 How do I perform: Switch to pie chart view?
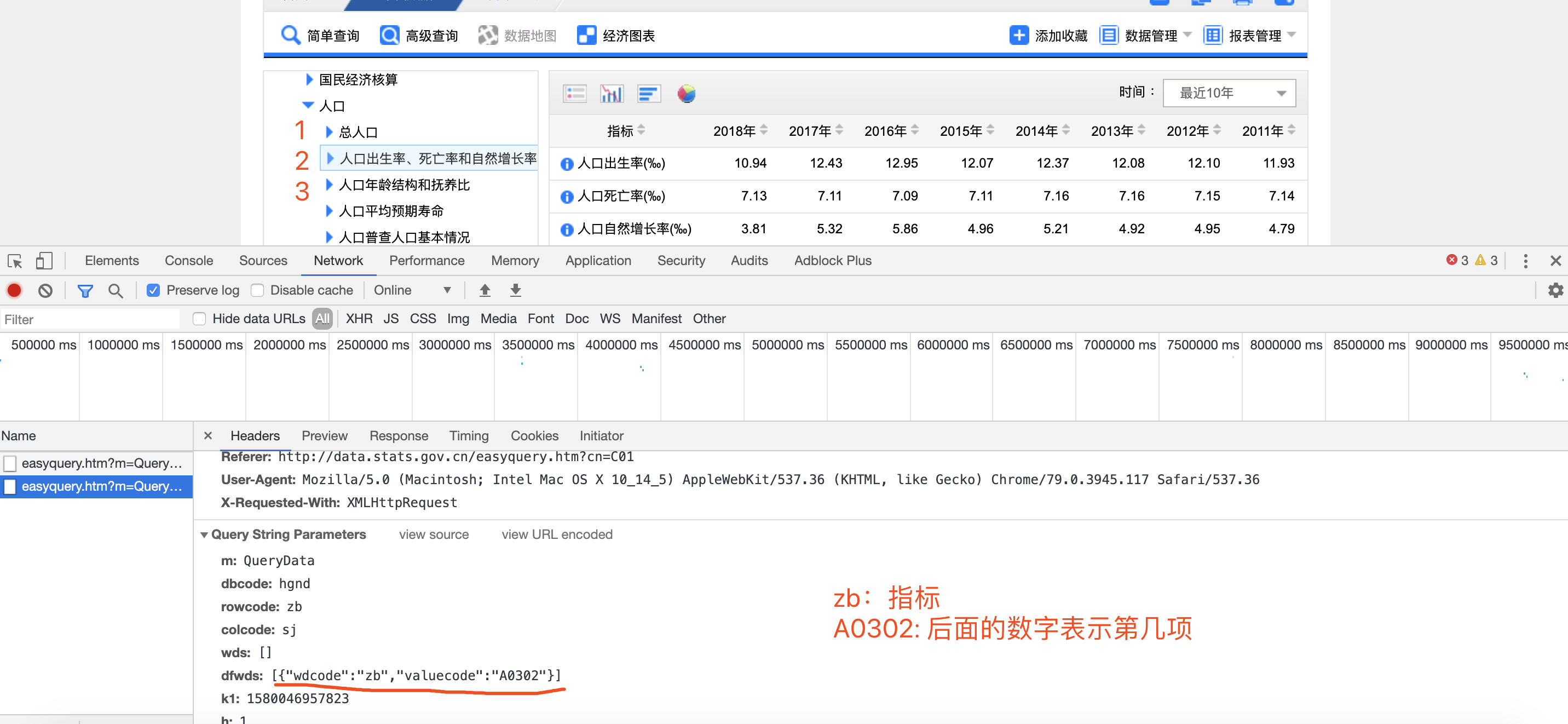click(x=687, y=93)
